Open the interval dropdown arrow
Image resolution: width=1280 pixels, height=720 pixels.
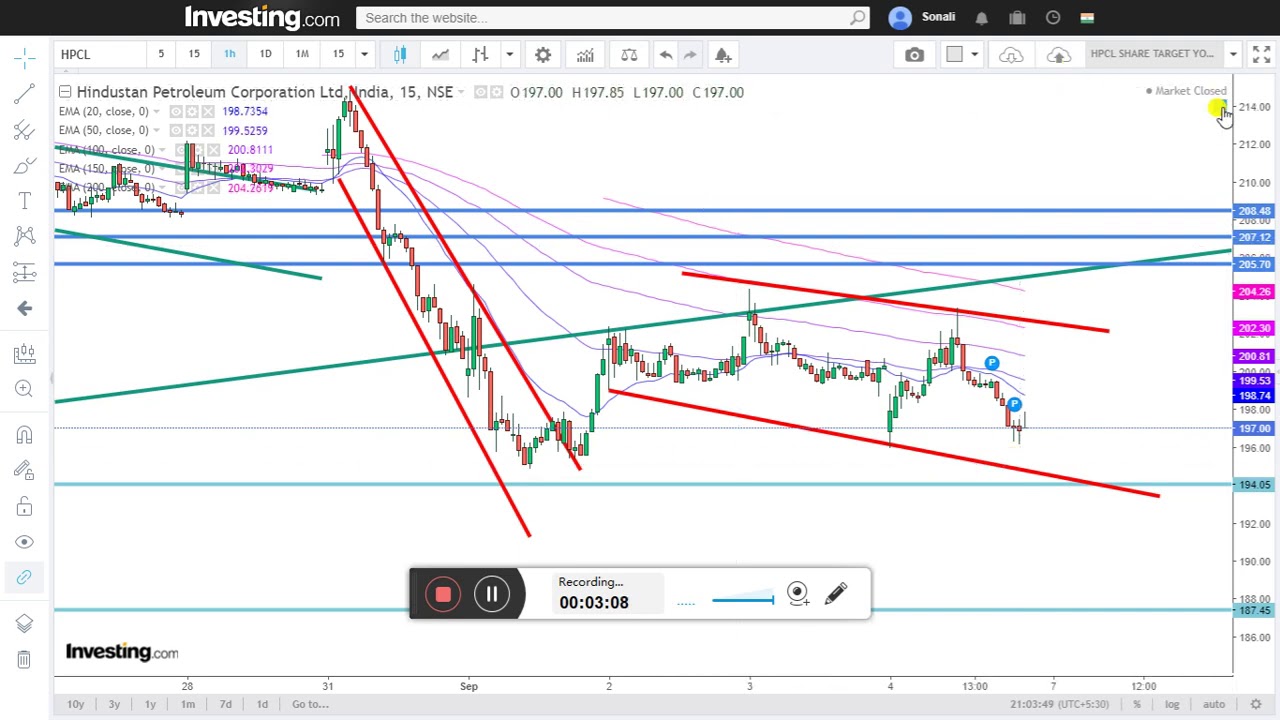[364, 54]
